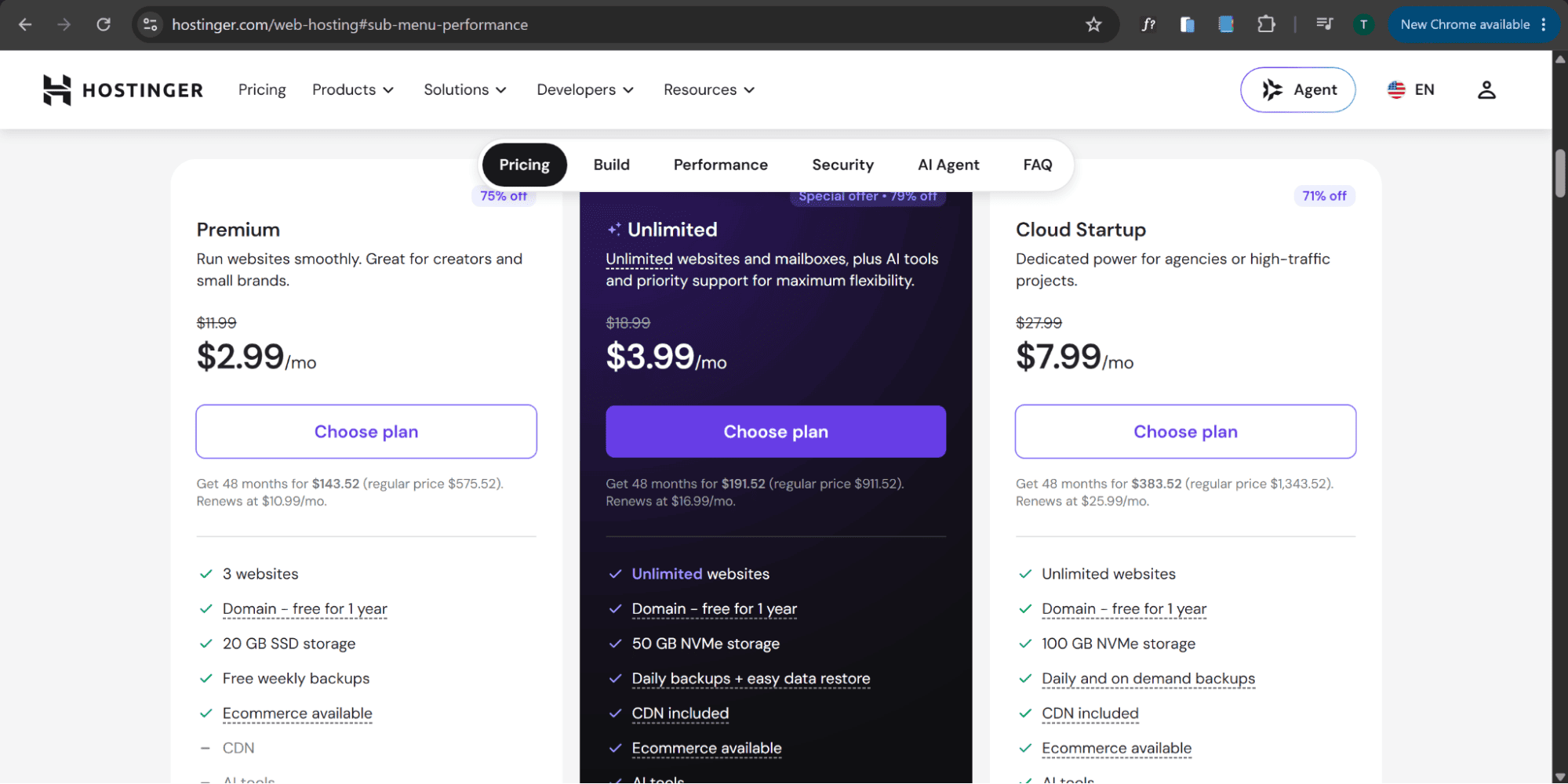
Task: Click the browser forward arrow
Action: pyautogui.click(x=64, y=24)
